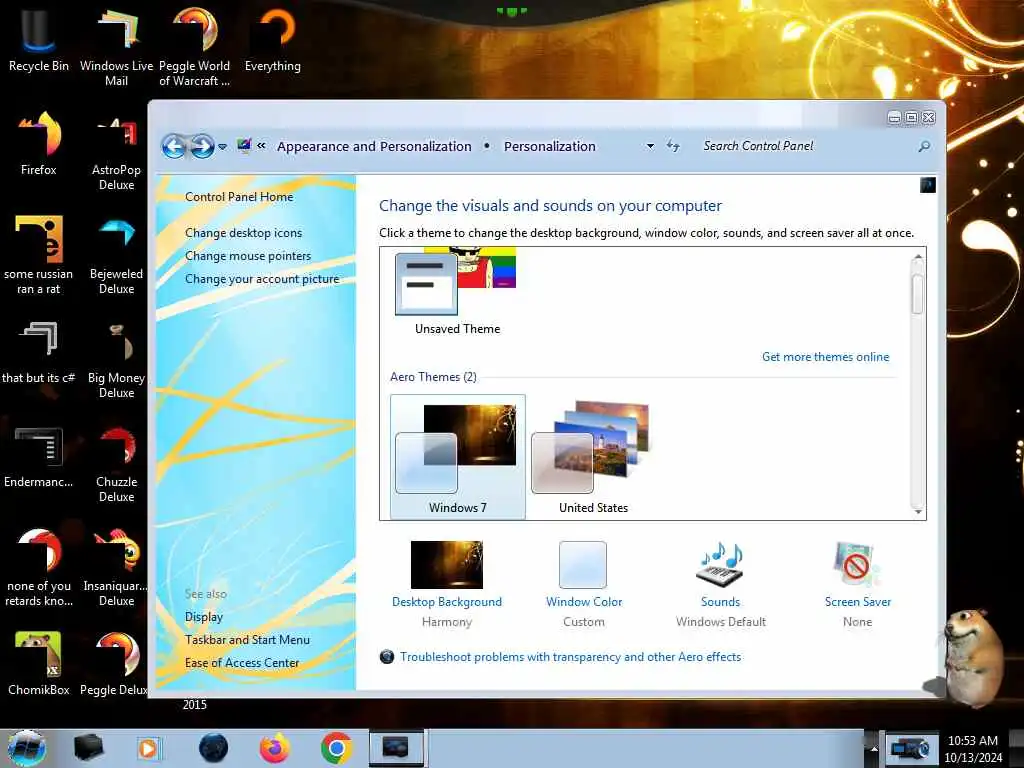Click in Search Control Panel field
The image size is (1024, 768).
point(807,146)
